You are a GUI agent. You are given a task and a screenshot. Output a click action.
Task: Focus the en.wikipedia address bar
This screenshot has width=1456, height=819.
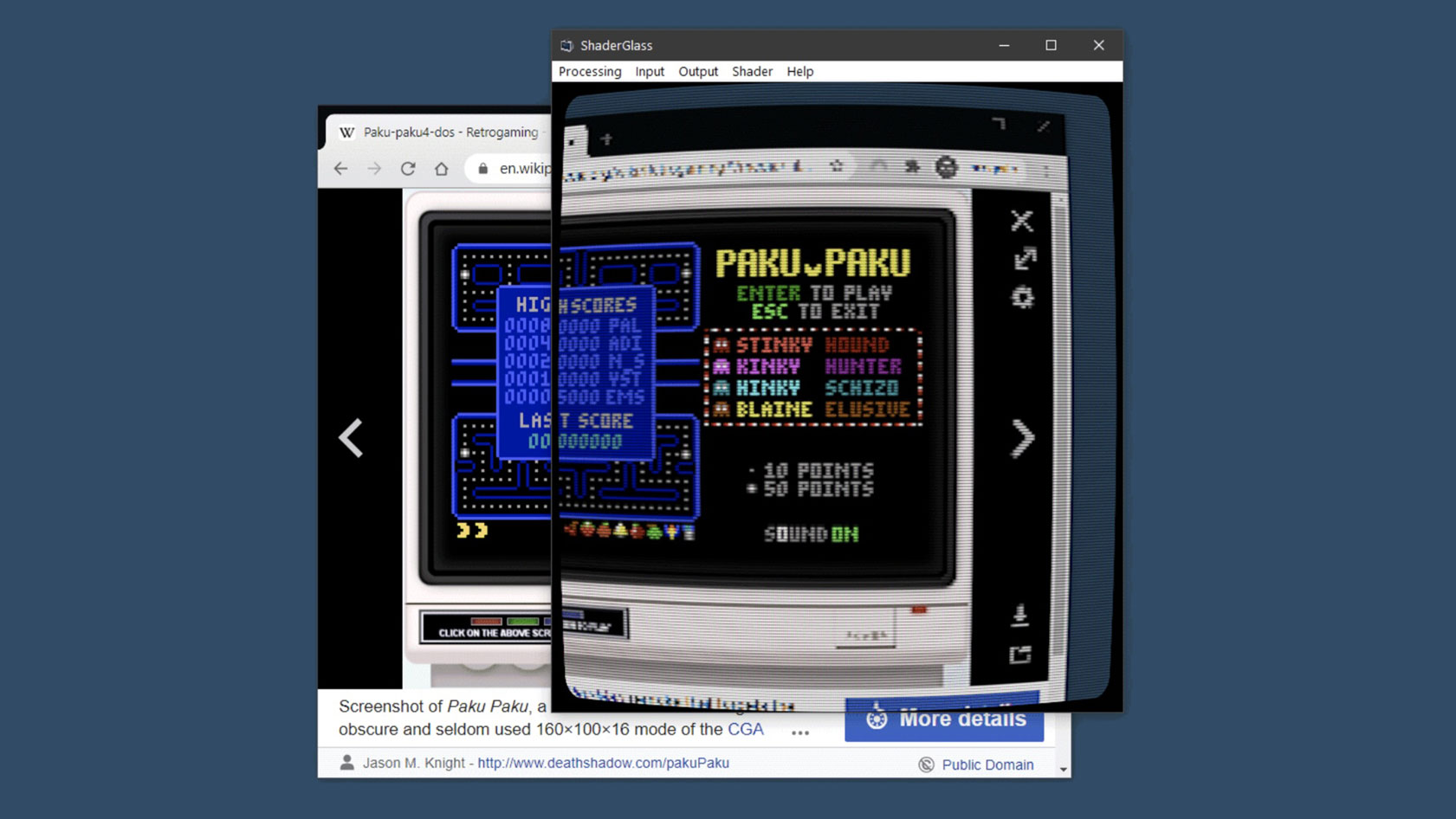coord(525,169)
